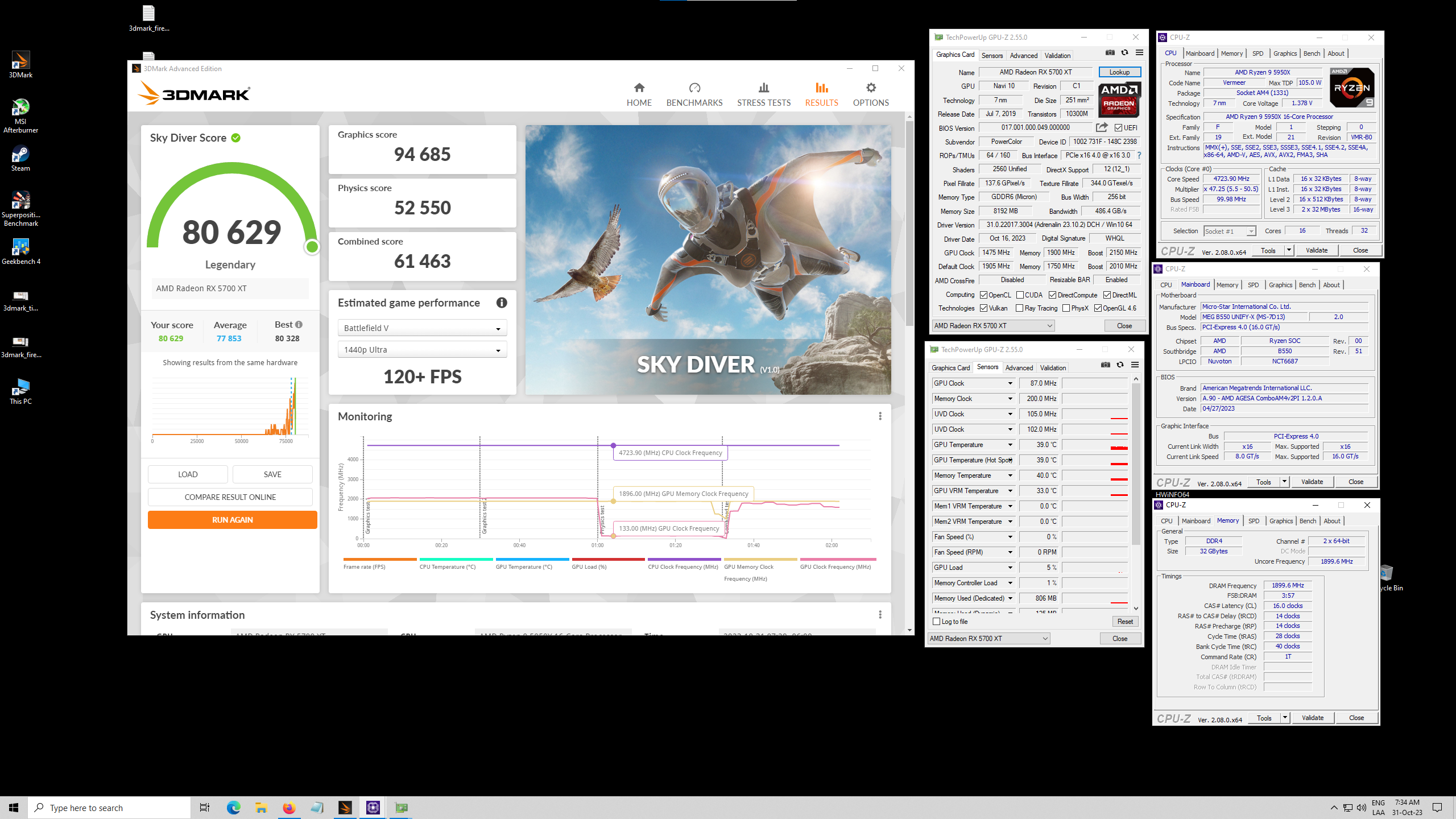Switch to the Bench tab in CPU-Z CPU window

pos(1312,53)
